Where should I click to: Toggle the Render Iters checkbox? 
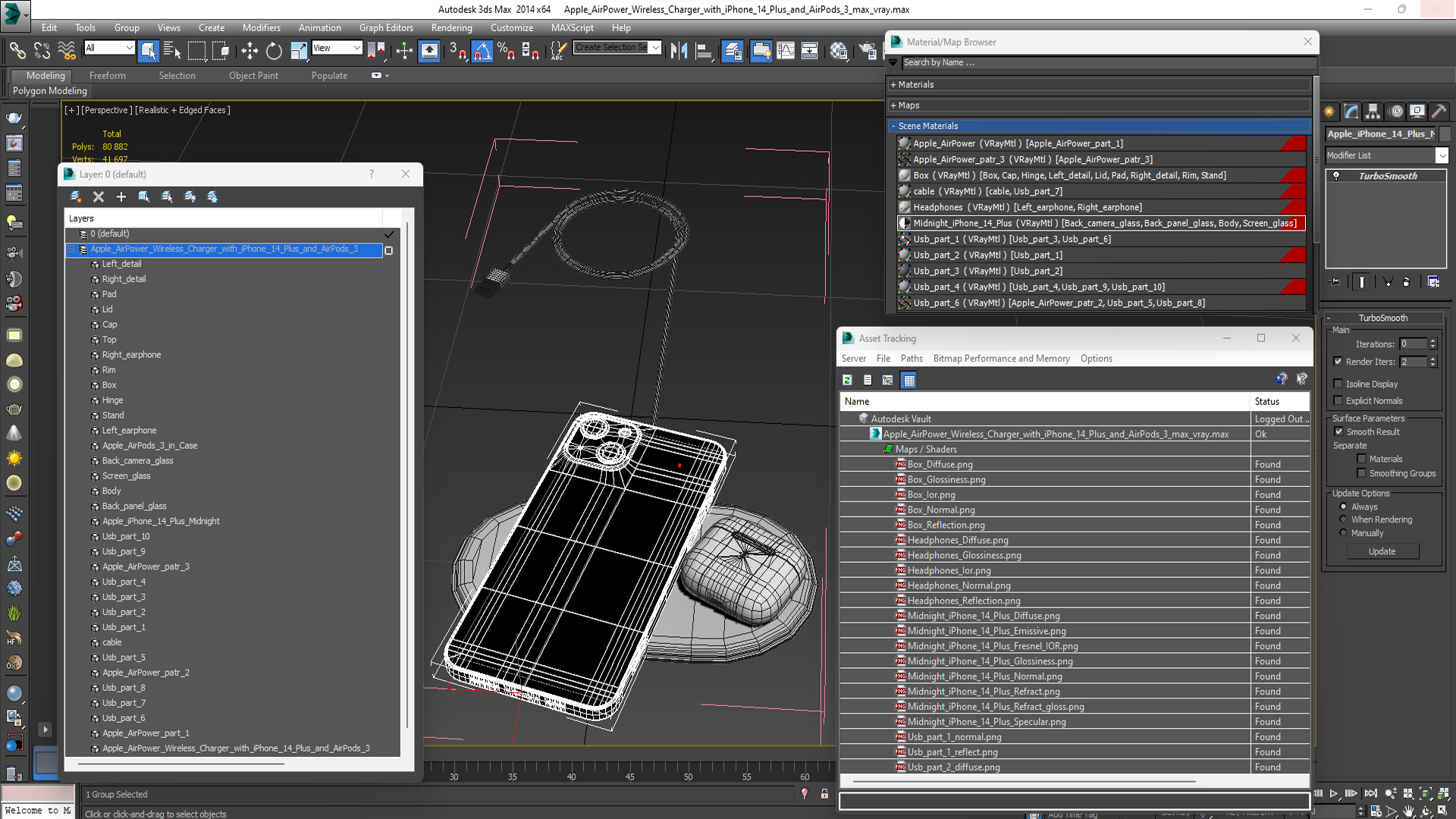click(x=1338, y=362)
